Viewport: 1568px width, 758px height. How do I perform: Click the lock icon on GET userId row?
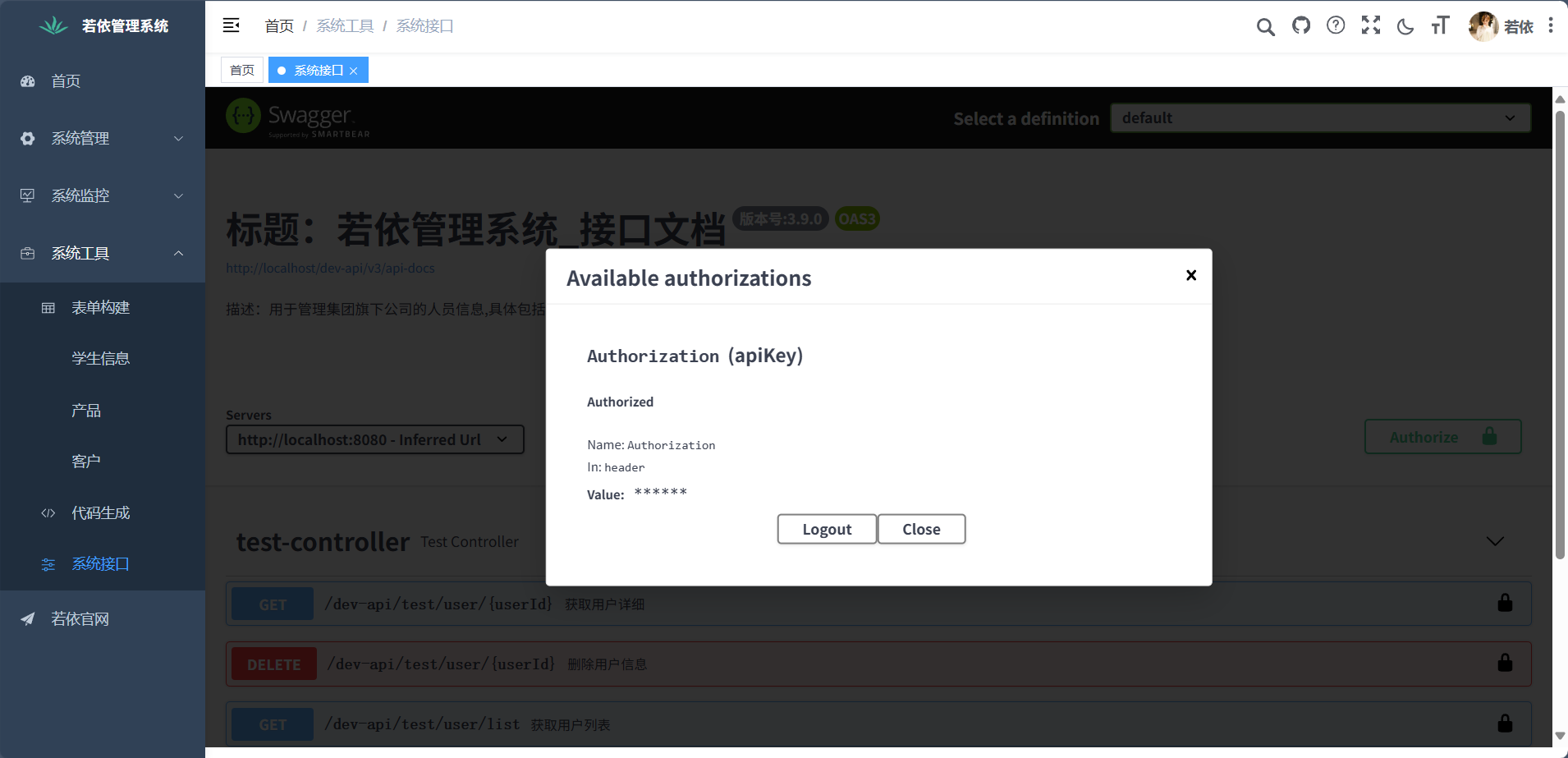(x=1505, y=603)
